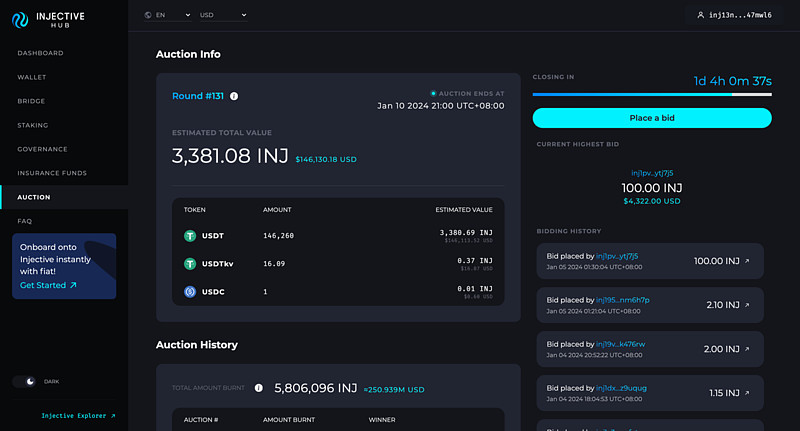Navigate to Insurance Funds
The image size is (800, 431).
coord(52,173)
